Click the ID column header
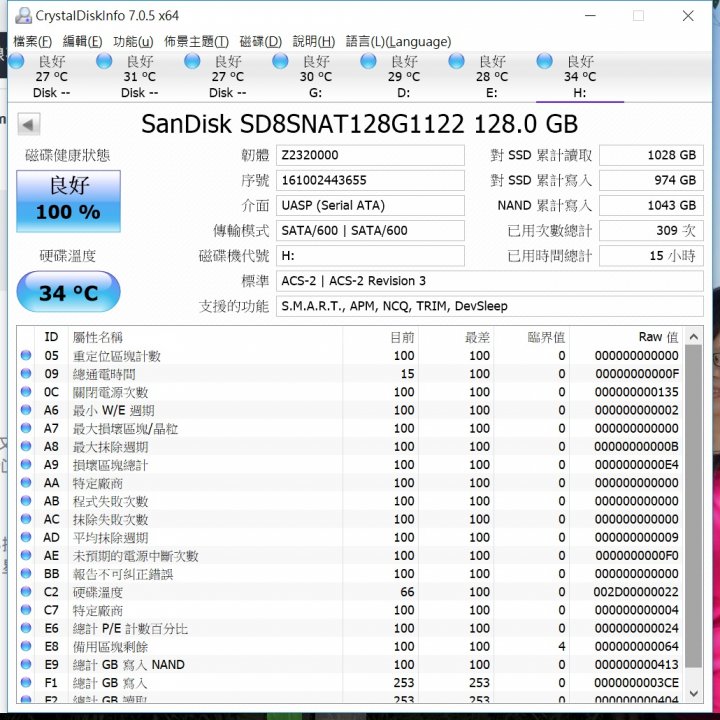 (51, 337)
